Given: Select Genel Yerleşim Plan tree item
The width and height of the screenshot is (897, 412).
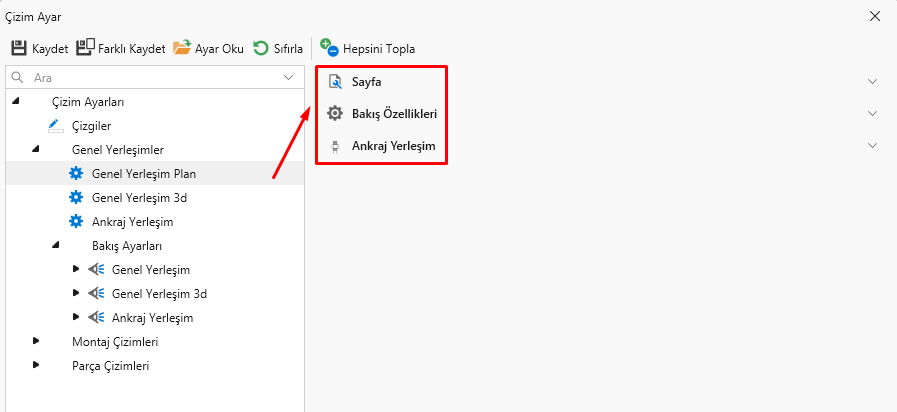Looking at the screenshot, I should pyautogui.click(x=143, y=174).
